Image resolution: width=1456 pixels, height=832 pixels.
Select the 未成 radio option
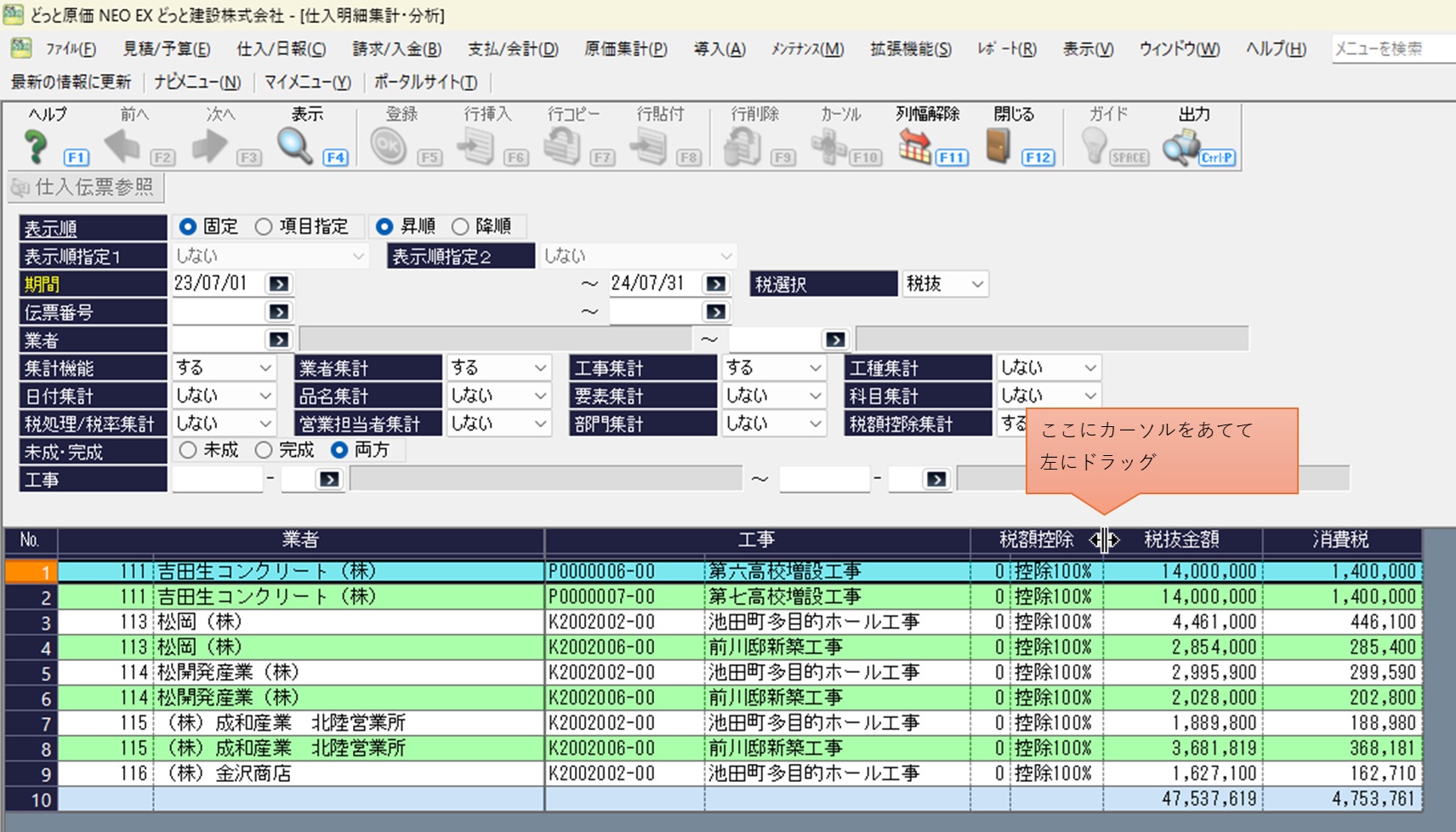coord(188,450)
